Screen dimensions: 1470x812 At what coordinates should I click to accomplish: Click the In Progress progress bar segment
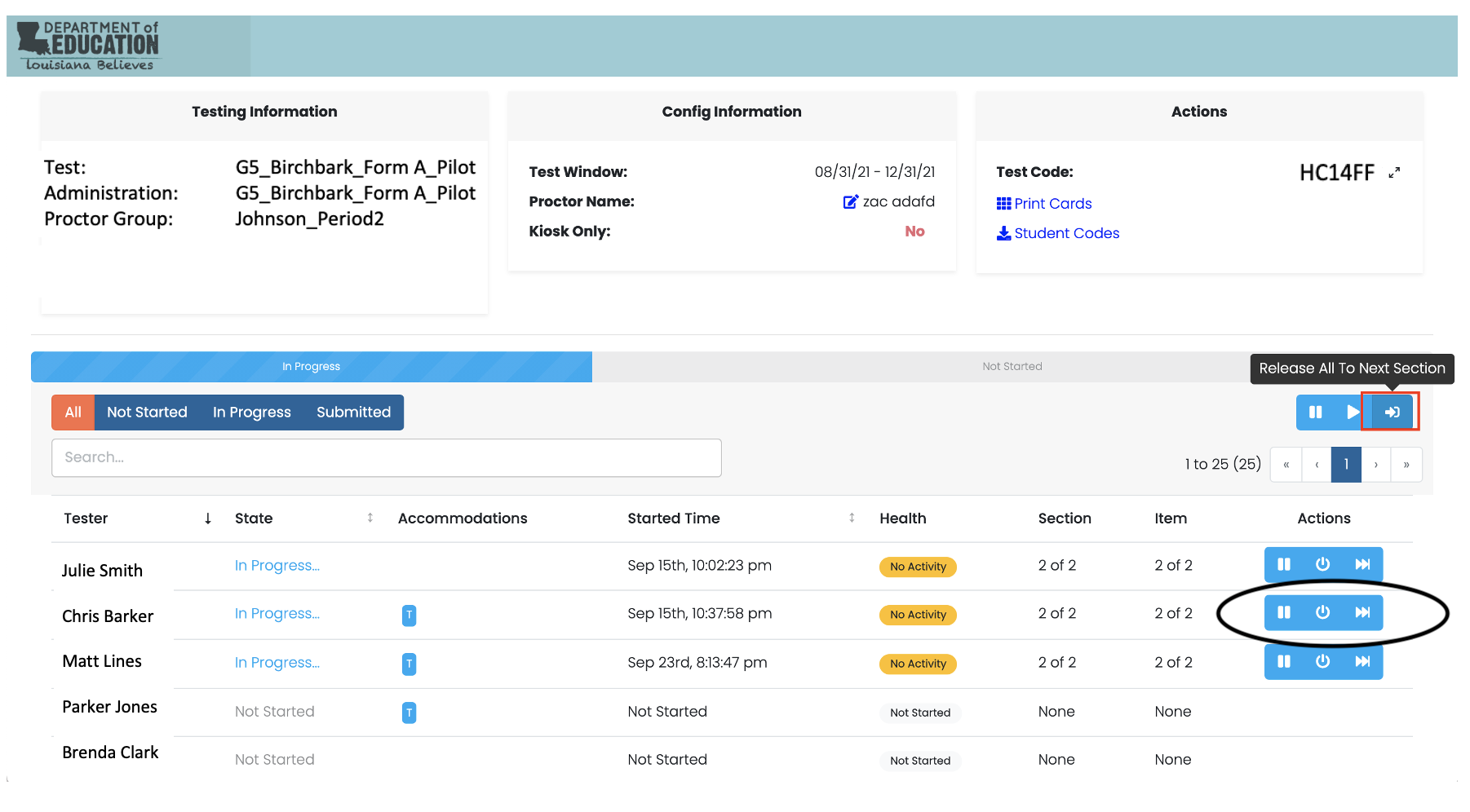311,367
